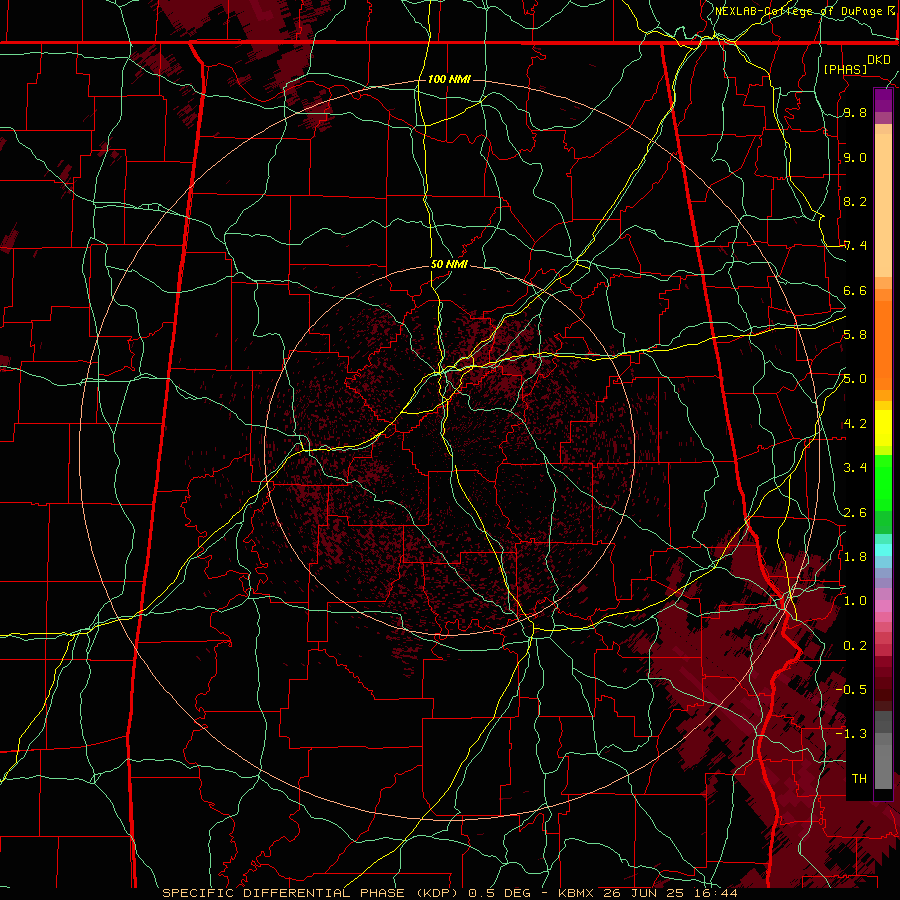The image size is (900, 900).
Task: Select the 9.0 value on the color scale
Action: tap(855, 158)
